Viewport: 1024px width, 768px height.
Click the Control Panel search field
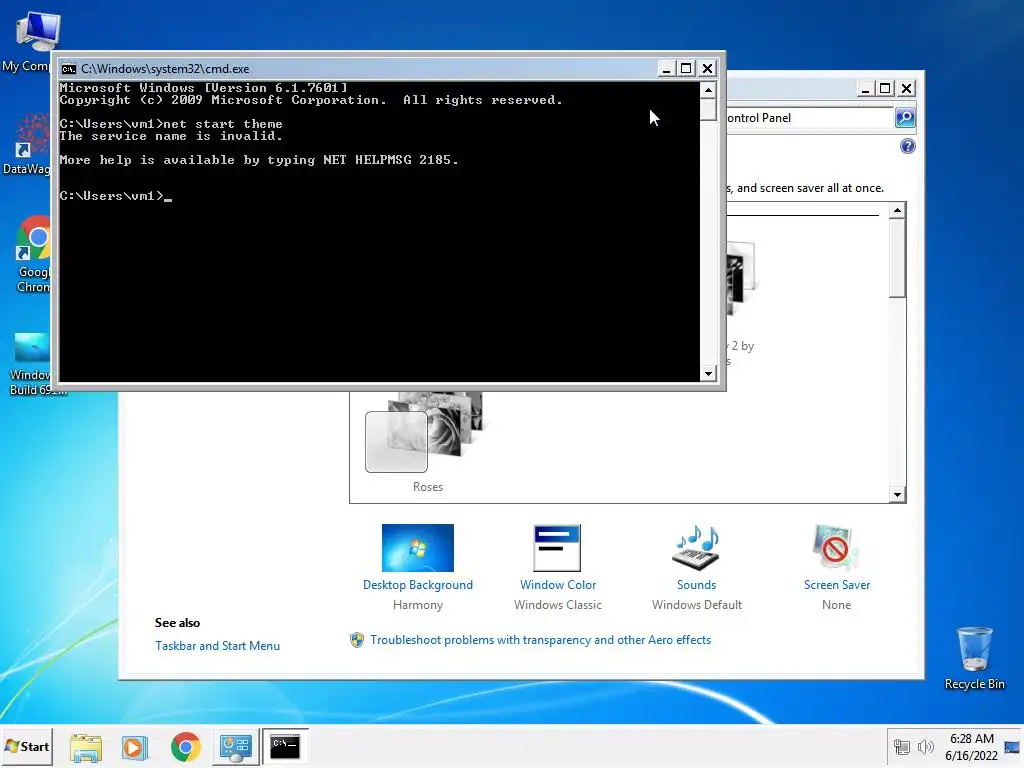pos(810,118)
